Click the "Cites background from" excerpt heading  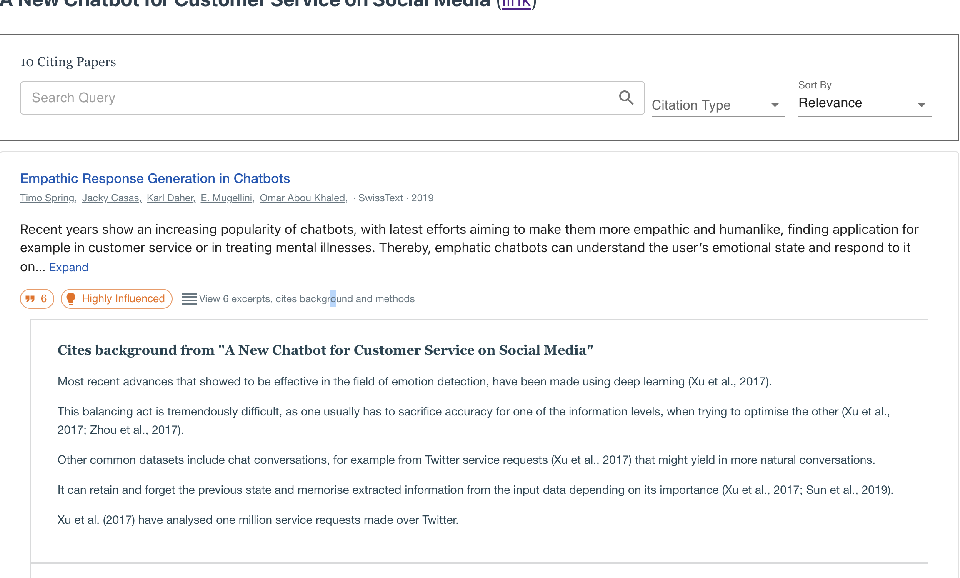tap(326, 350)
